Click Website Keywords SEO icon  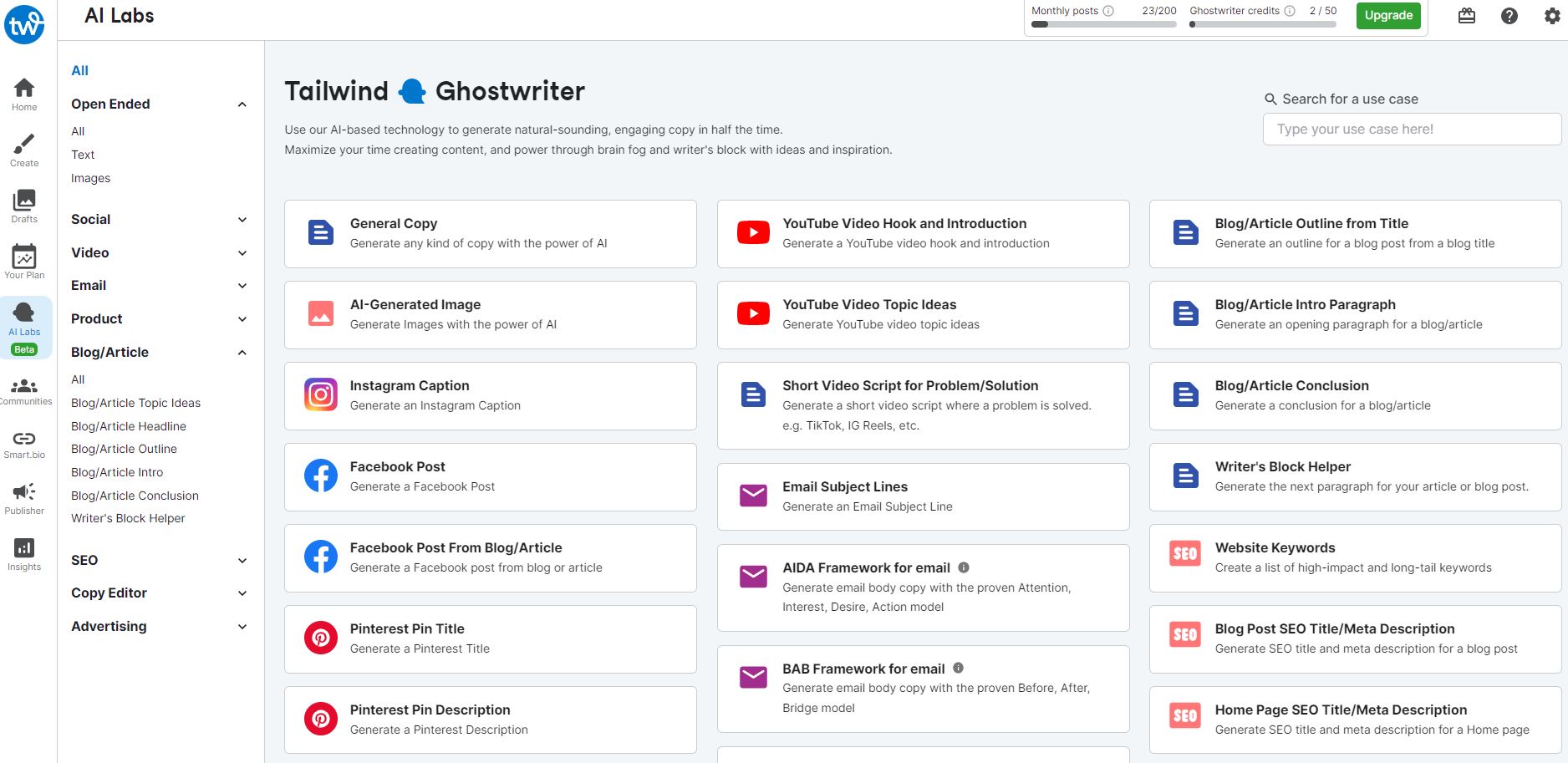point(1185,552)
